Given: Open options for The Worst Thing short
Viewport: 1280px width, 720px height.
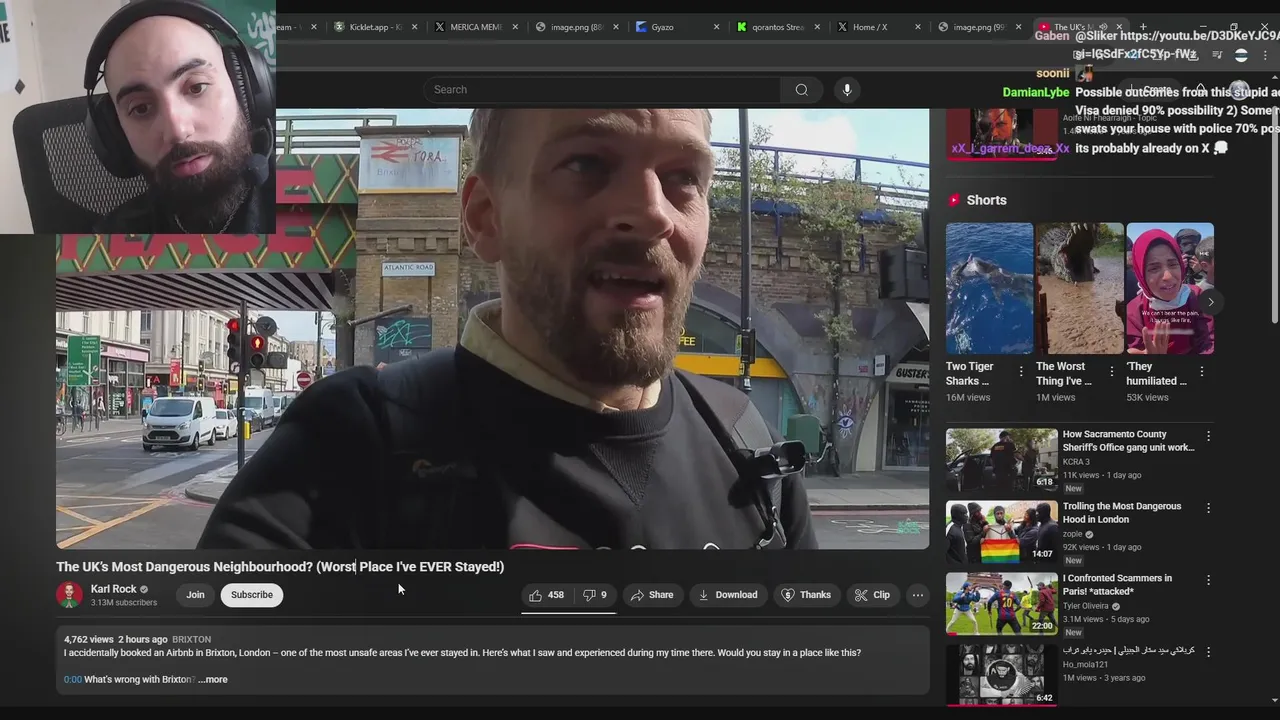Looking at the screenshot, I should click(1111, 372).
